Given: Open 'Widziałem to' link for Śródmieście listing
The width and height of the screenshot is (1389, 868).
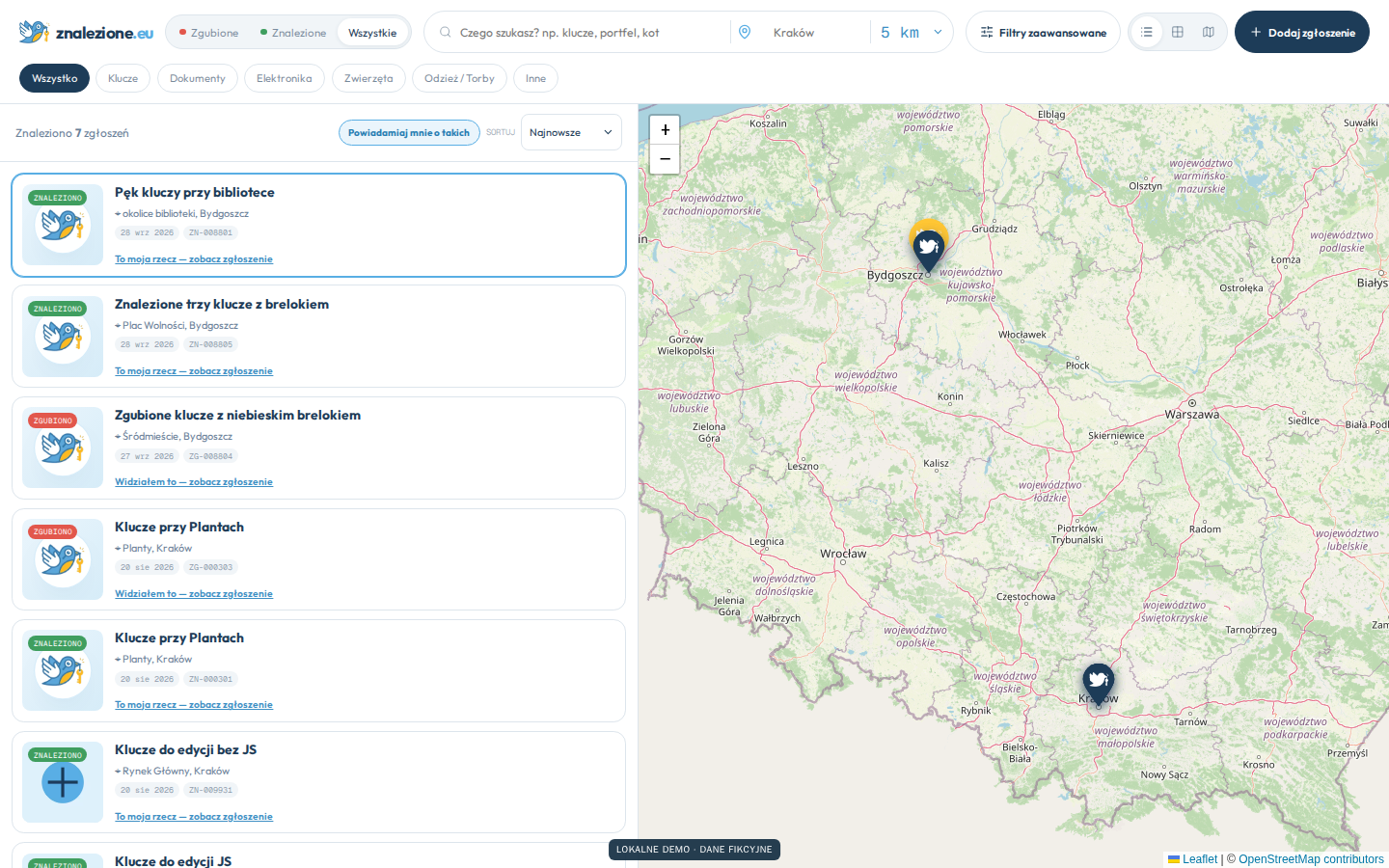Looking at the screenshot, I should 194,481.
